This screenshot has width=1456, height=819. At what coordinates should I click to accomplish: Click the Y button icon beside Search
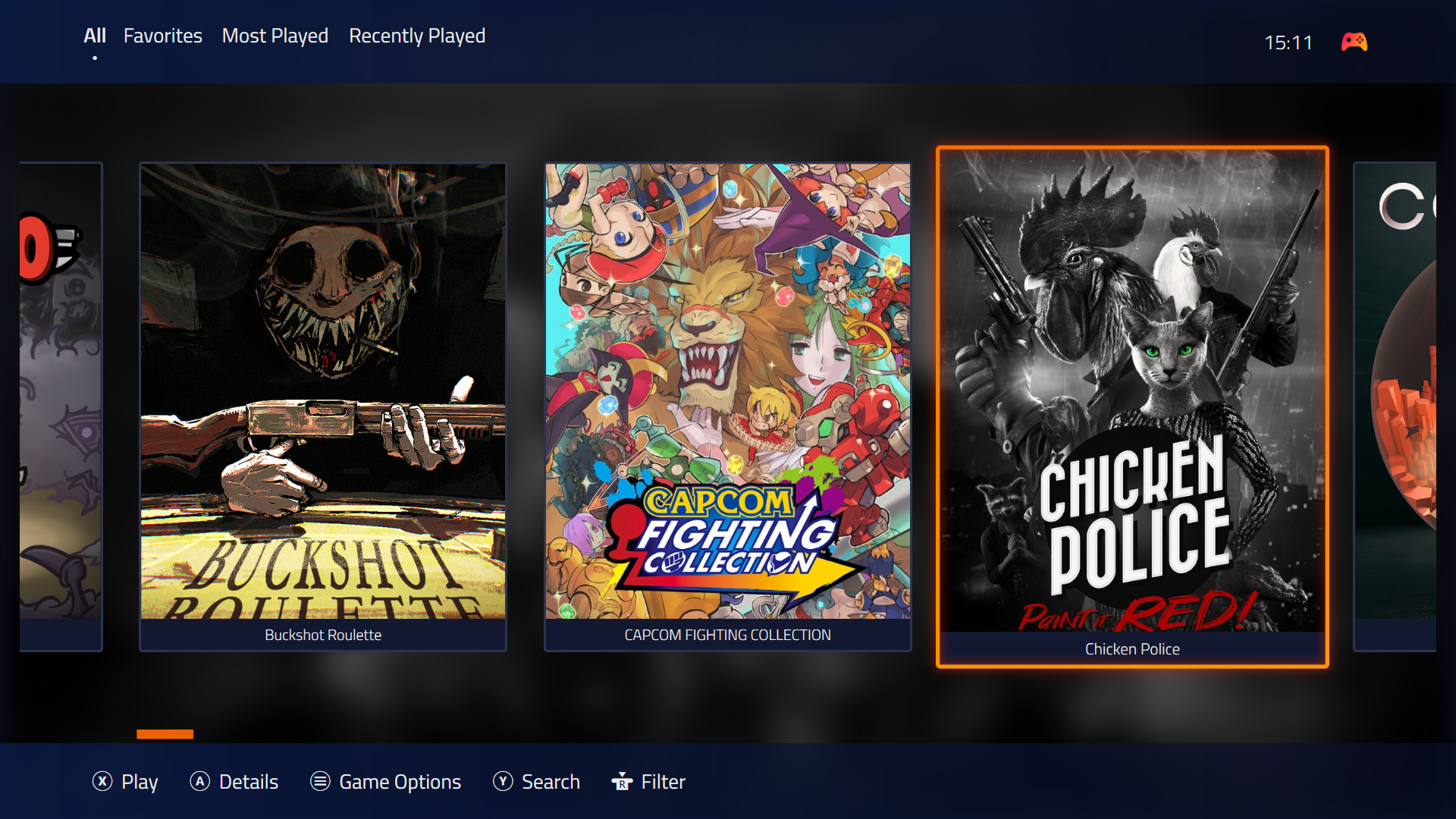(503, 781)
